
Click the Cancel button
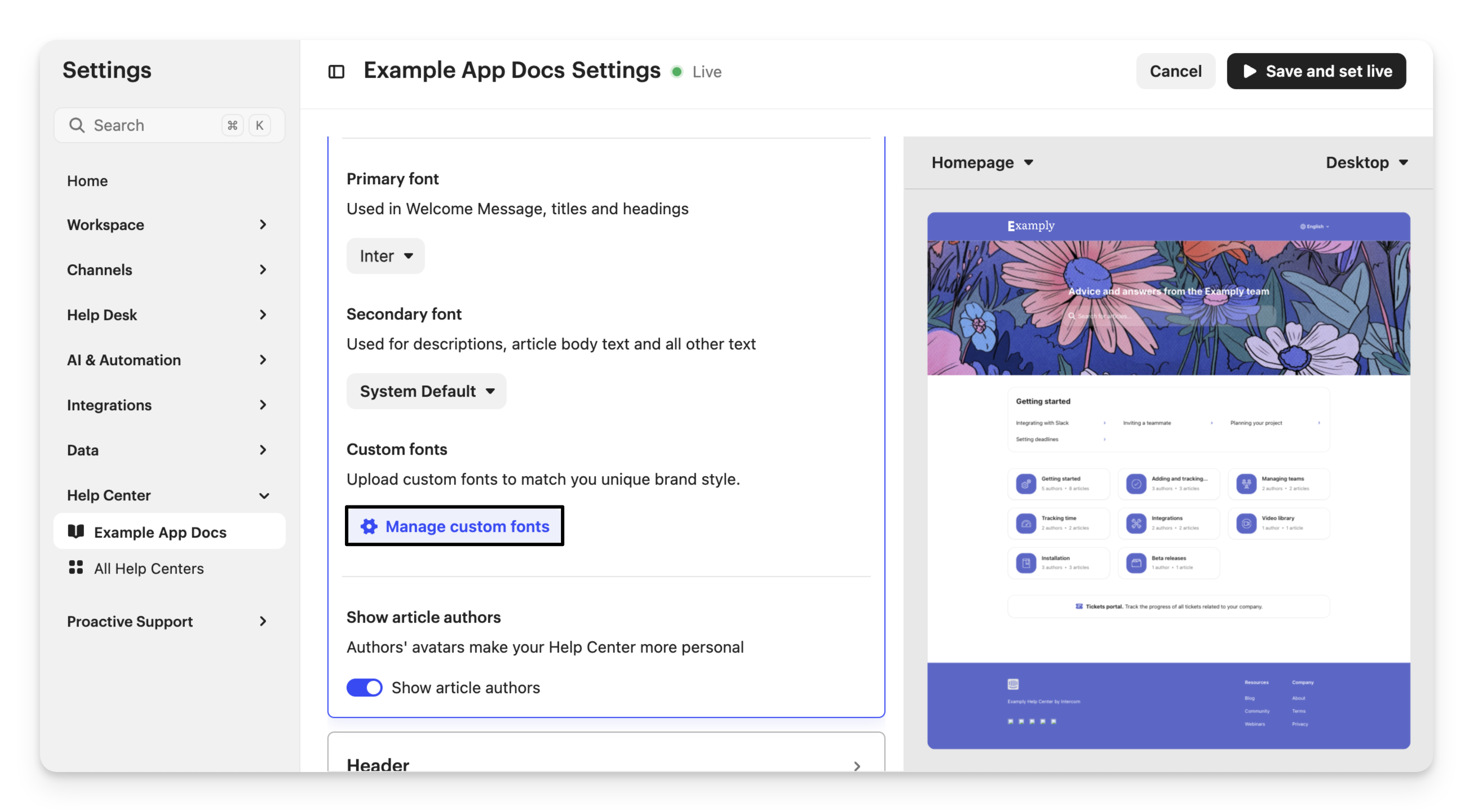[x=1175, y=72]
